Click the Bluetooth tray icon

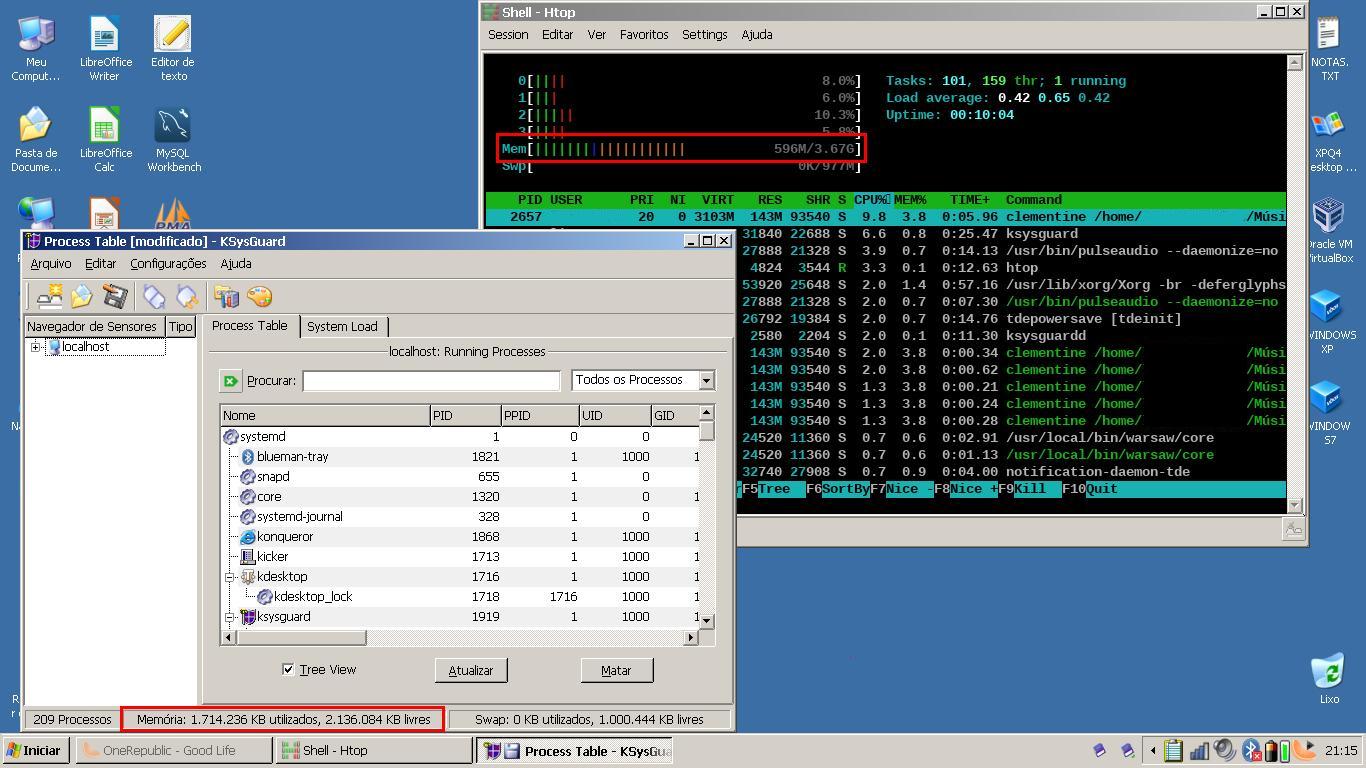(1251, 750)
